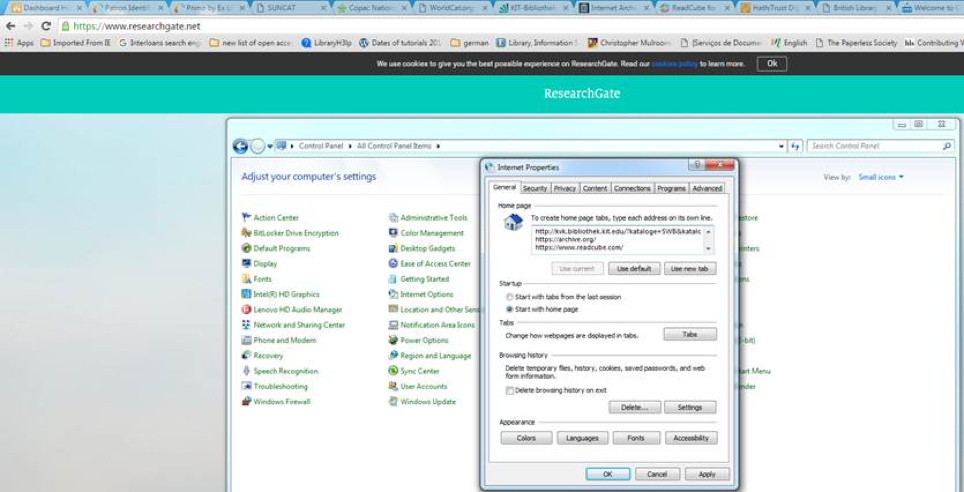Open cookies policy link

pyautogui.click(x=674, y=64)
